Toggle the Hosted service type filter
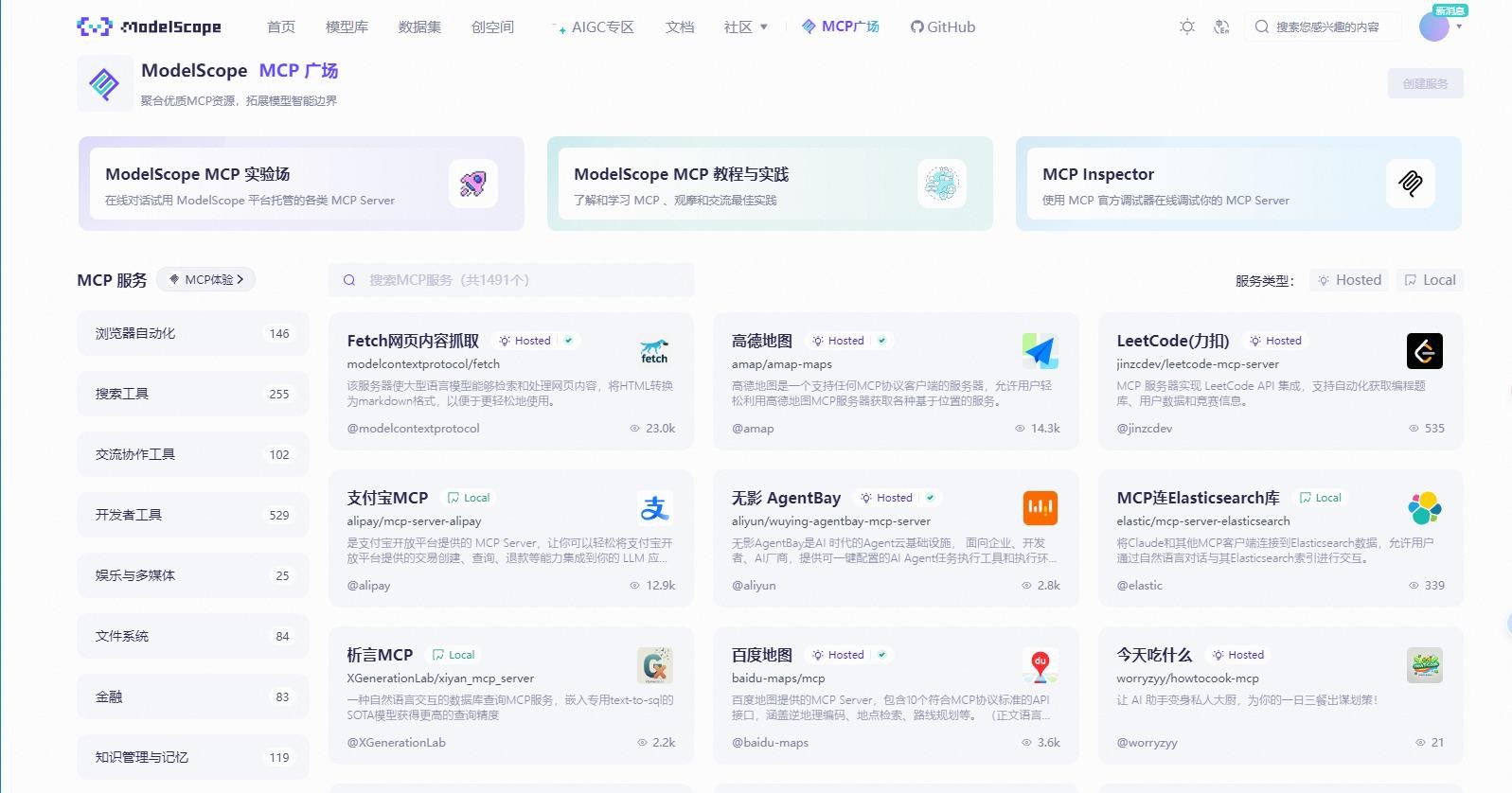This screenshot has height=793, width=1512. click(x=1350, y=280)
